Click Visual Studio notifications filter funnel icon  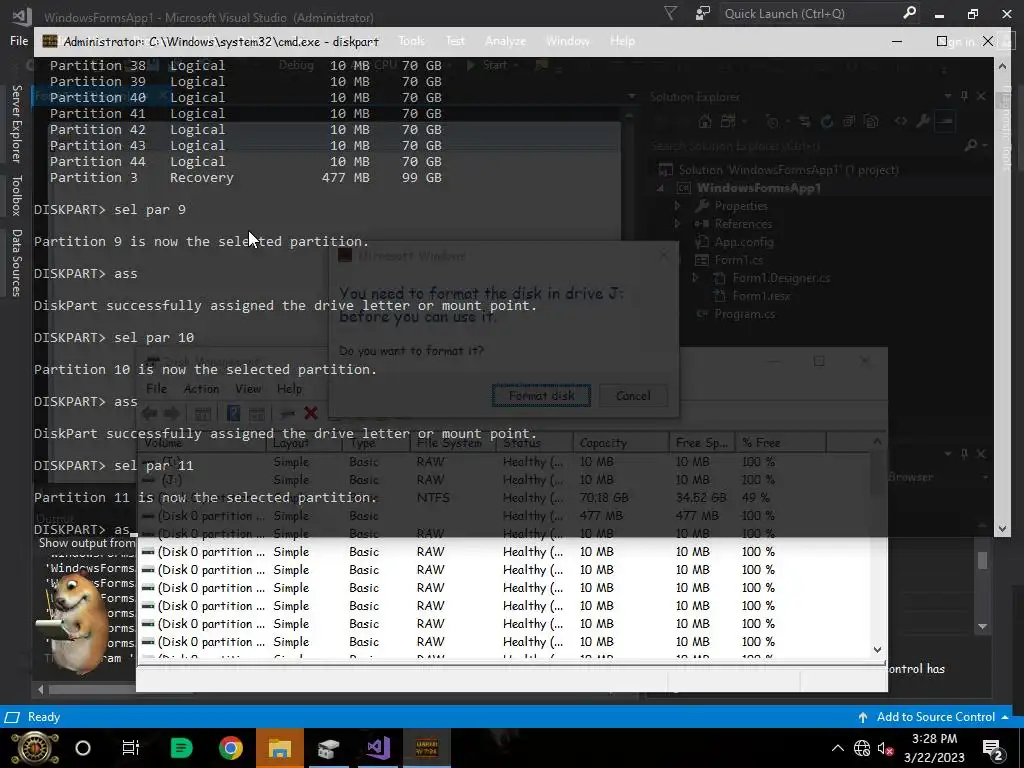670,13
